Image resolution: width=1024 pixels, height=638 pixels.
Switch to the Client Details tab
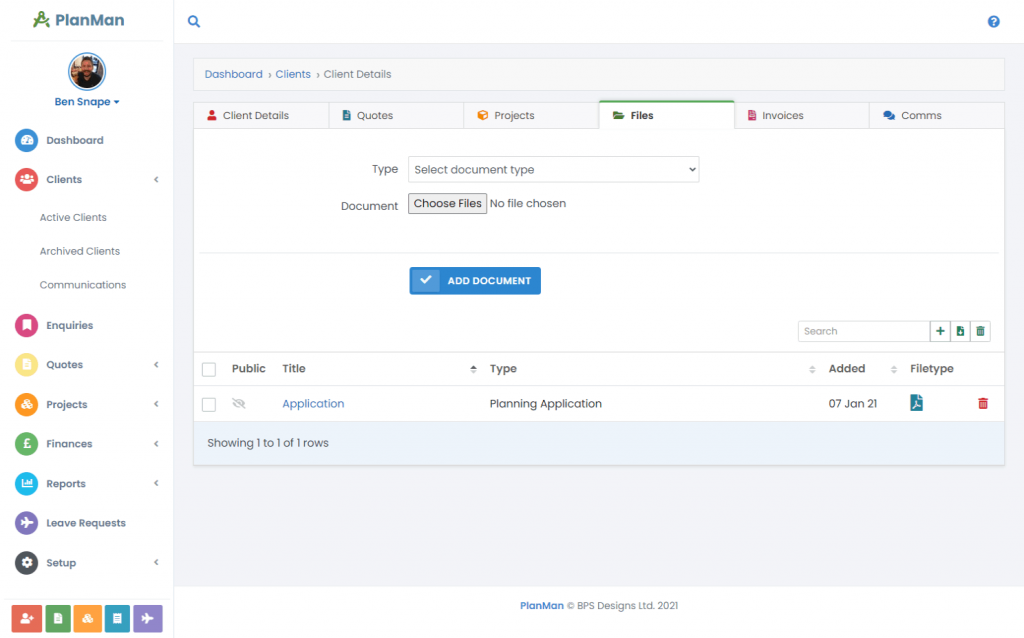(261, 116)
